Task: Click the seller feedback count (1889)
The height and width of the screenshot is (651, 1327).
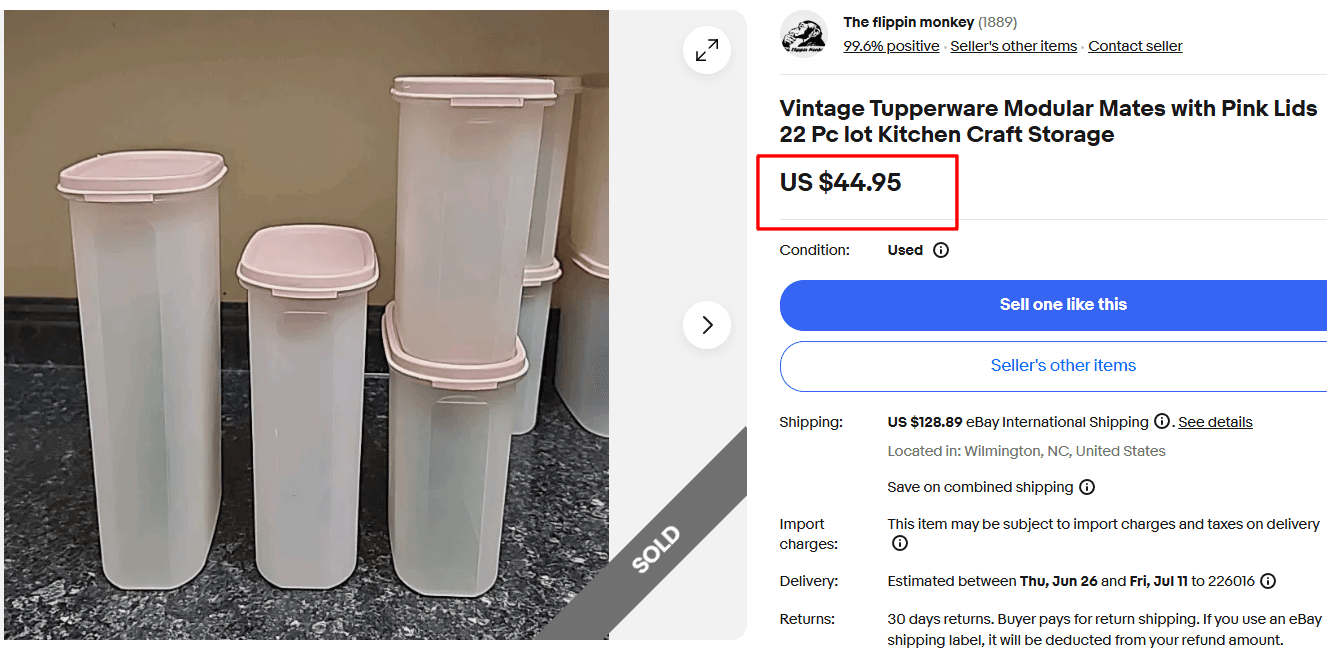Action: (1000, 22)
